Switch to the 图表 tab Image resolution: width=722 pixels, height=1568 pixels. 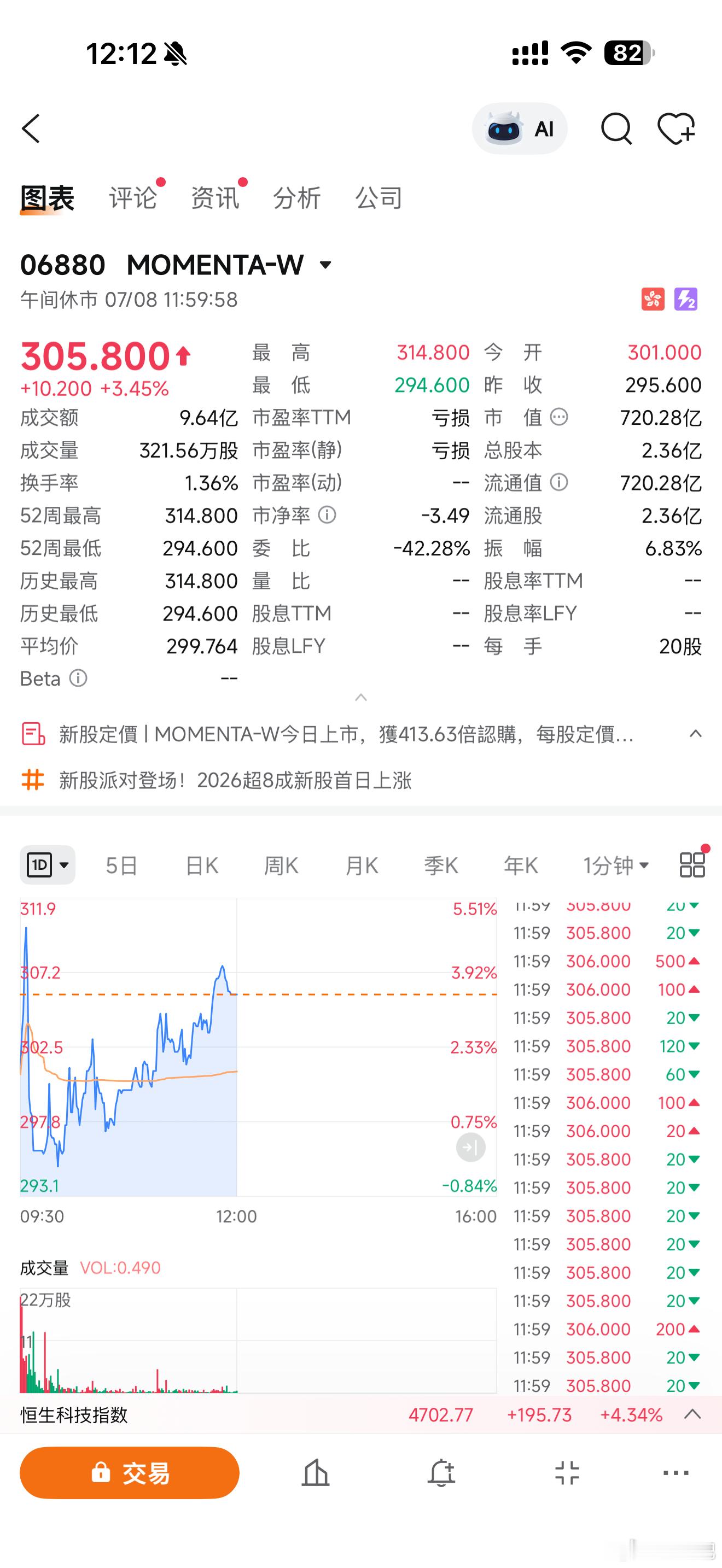[48, 198]
